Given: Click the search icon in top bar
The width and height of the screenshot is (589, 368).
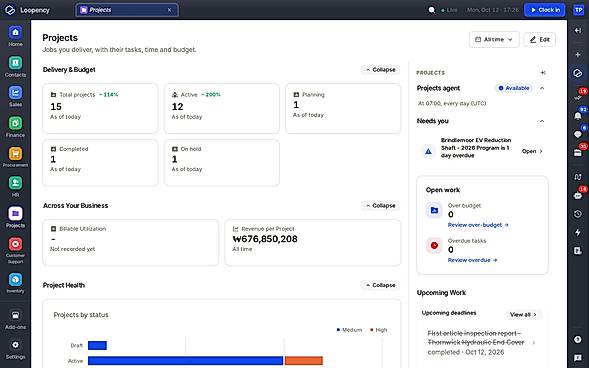Looking at the screenshot, I should [x=432, y=10].
